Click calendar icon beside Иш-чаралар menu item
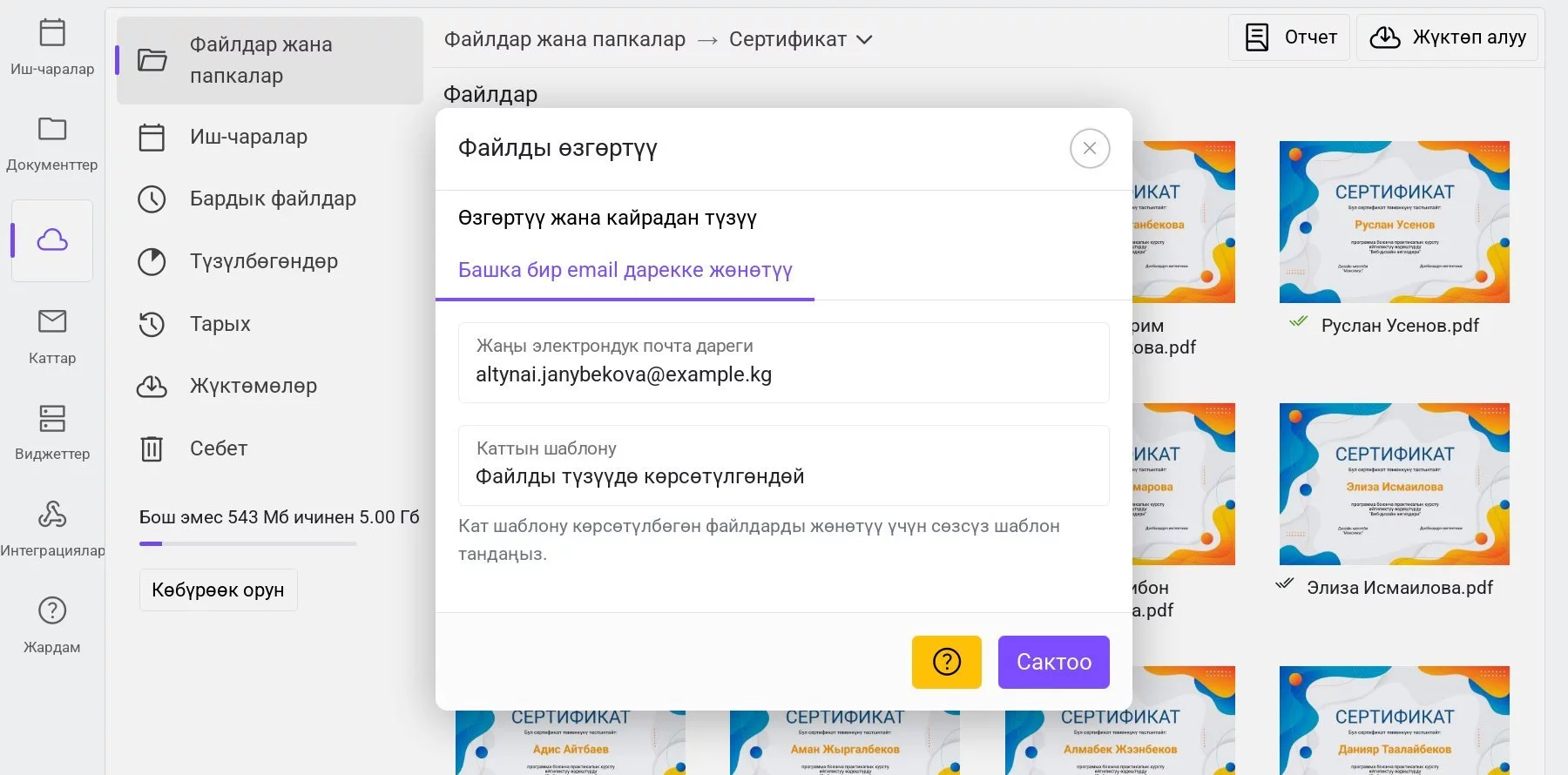The image size is (1568, 775). (152, 137)
